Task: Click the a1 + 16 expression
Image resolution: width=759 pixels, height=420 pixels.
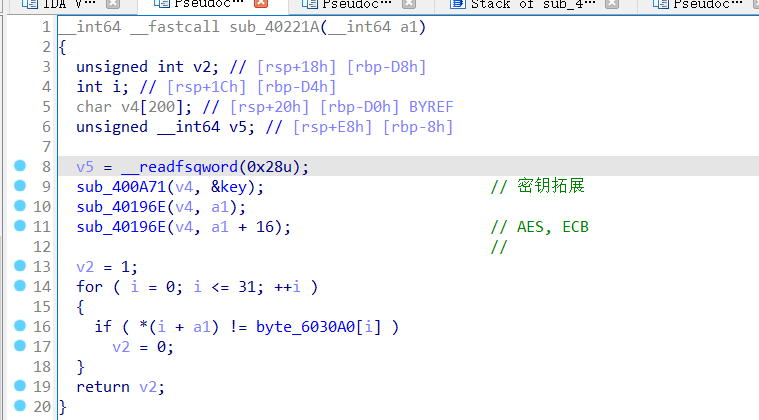Action: (x=242, y=227)
